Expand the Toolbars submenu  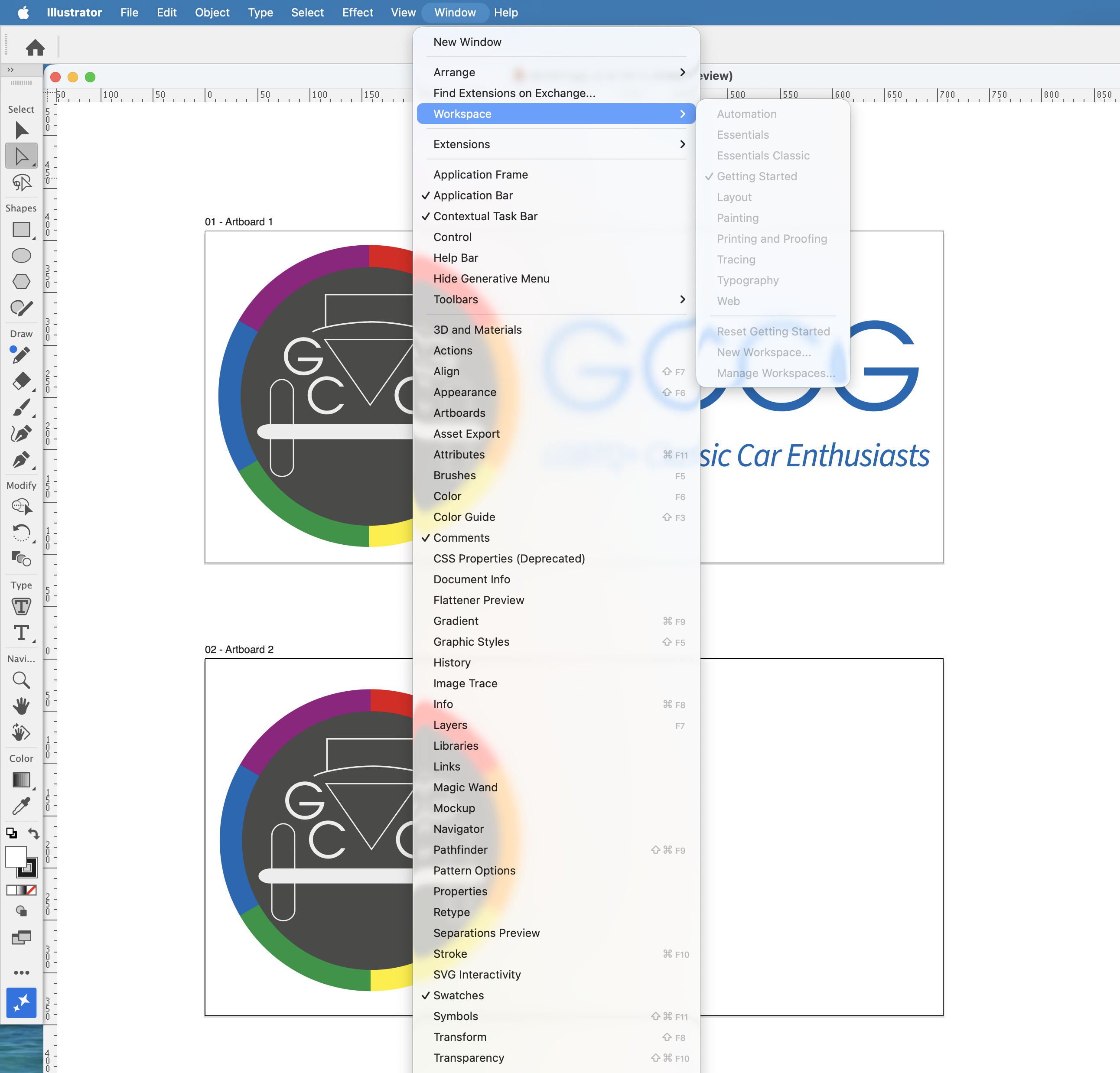tap(456, 299)
